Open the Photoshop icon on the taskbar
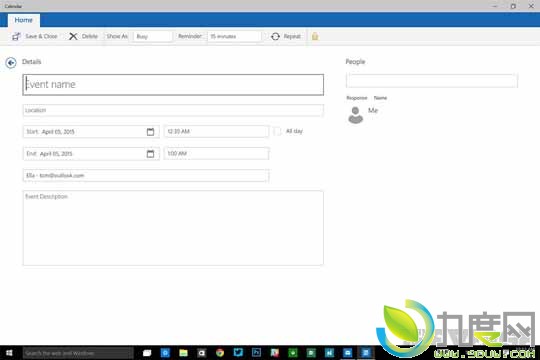The width and height of the screenshot is (540, 360). 256,352
